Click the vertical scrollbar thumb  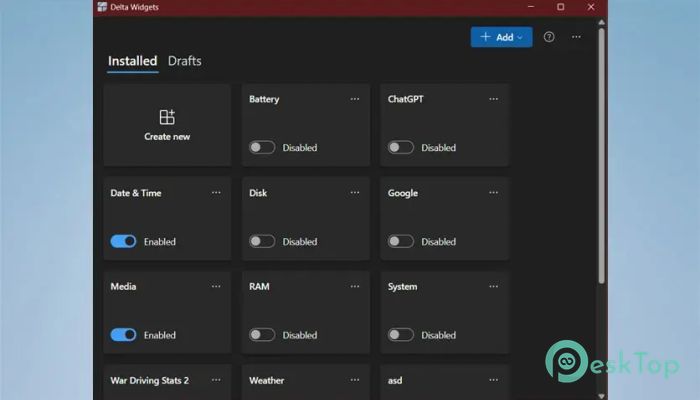click(x=601, y=156)
